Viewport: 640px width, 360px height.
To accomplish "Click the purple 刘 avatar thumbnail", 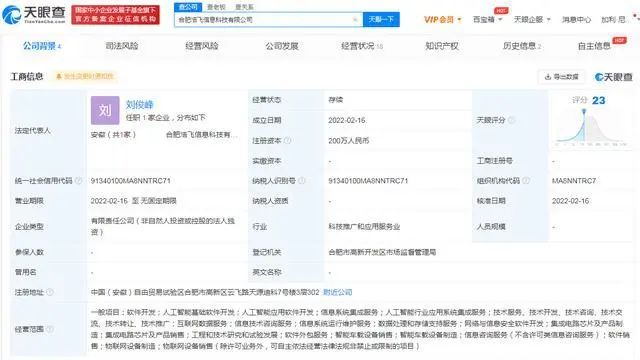I will (x=105, y=110).
